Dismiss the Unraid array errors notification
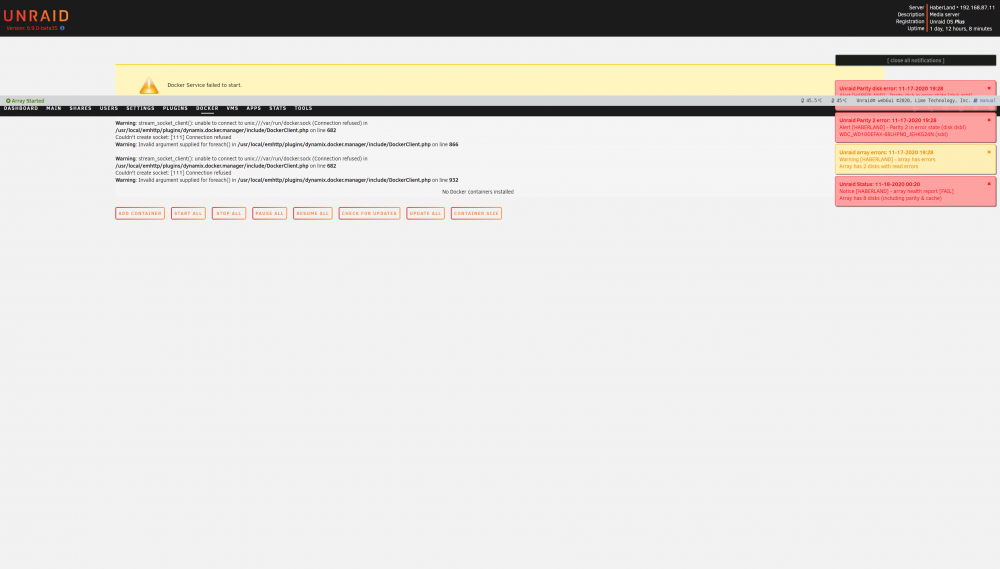Image resolution: width=1000 pixels, height=569 pixels. click(989, 152)
